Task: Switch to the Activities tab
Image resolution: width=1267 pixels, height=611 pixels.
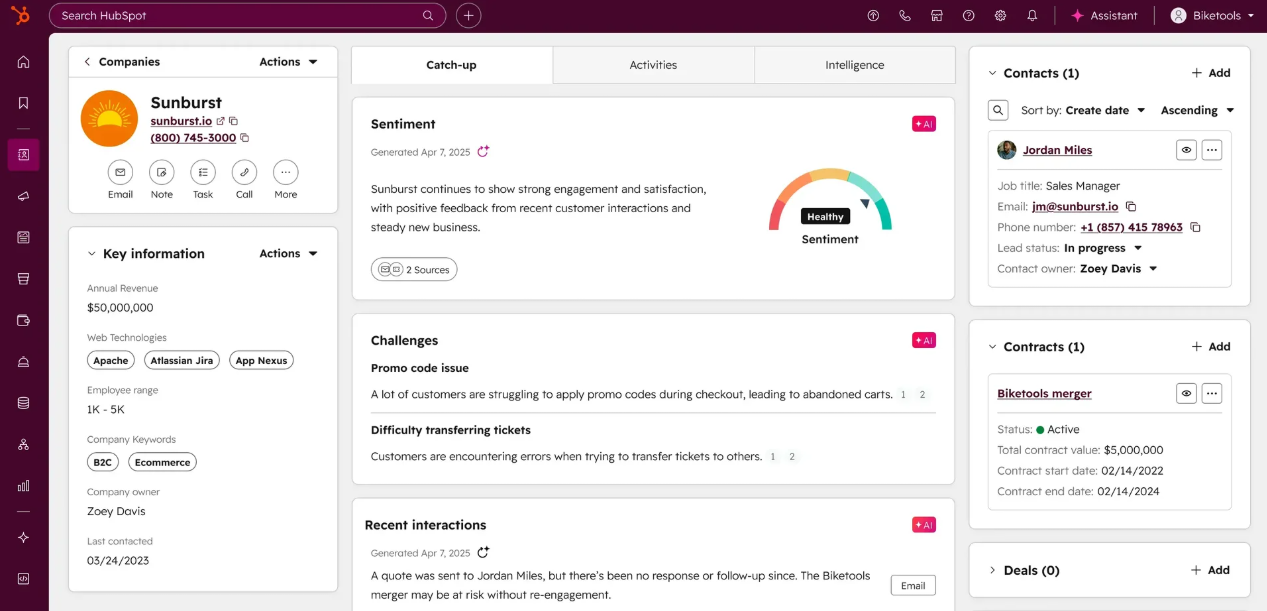Action: point(653,64)
